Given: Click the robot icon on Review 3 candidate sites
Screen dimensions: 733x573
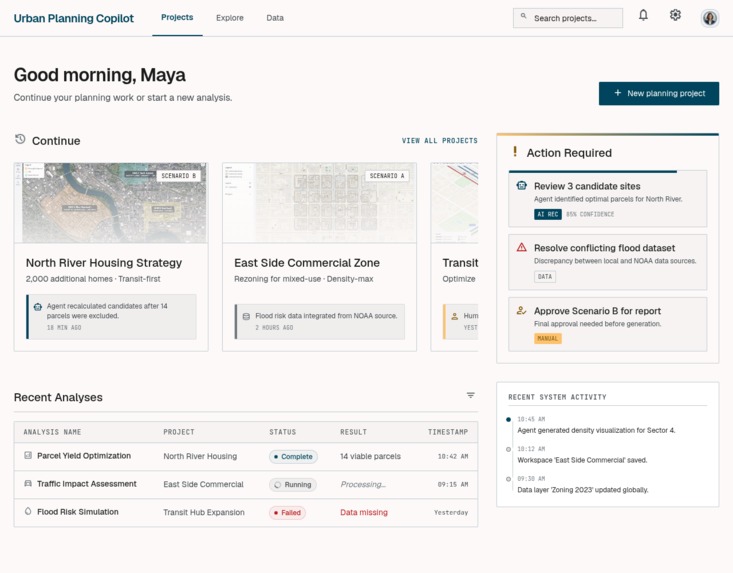Looking at the screenshot, I should coord(521,186).
